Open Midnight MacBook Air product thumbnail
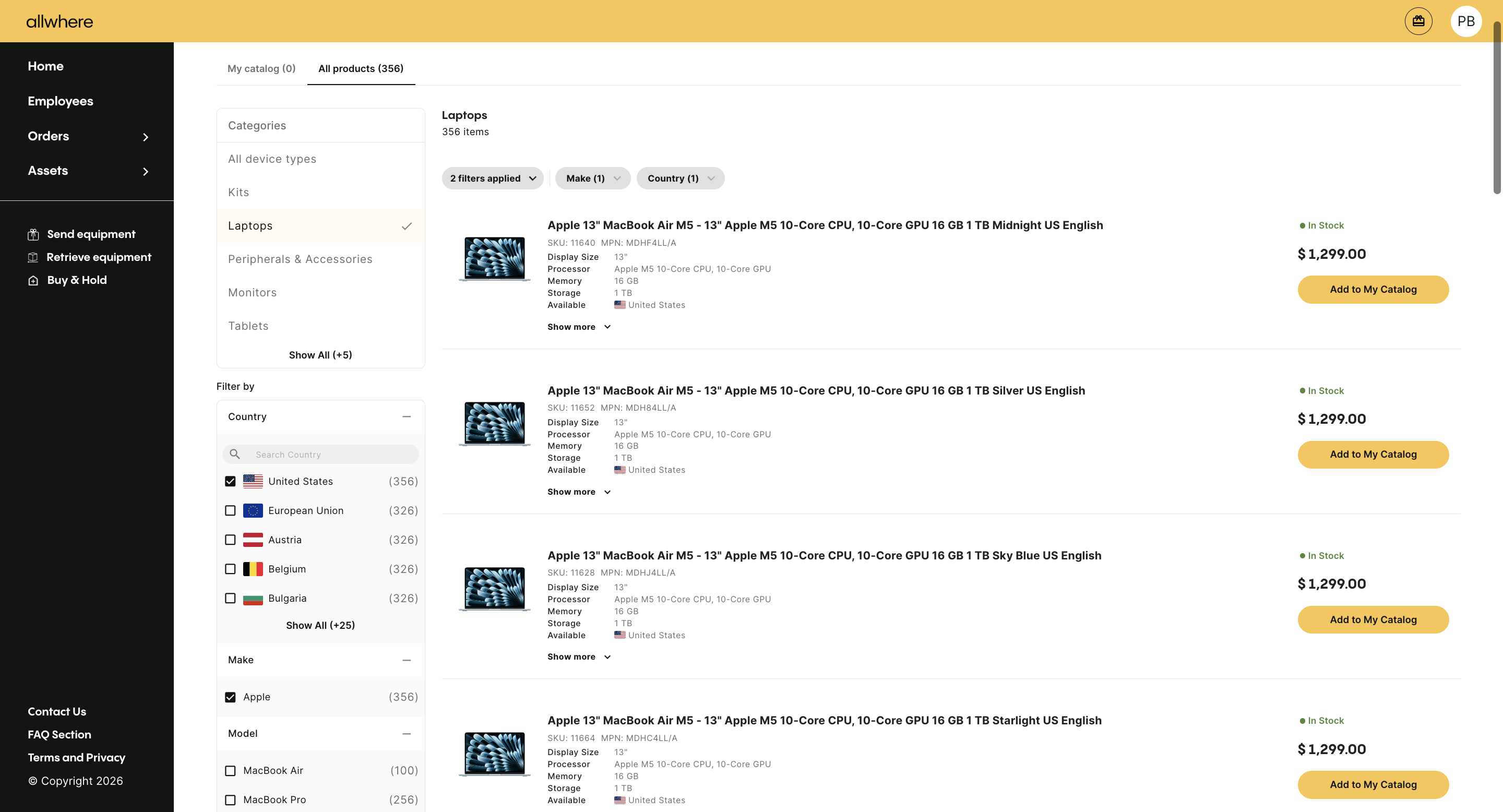This screenshot has height=812, width=1503. click(494, 258)
